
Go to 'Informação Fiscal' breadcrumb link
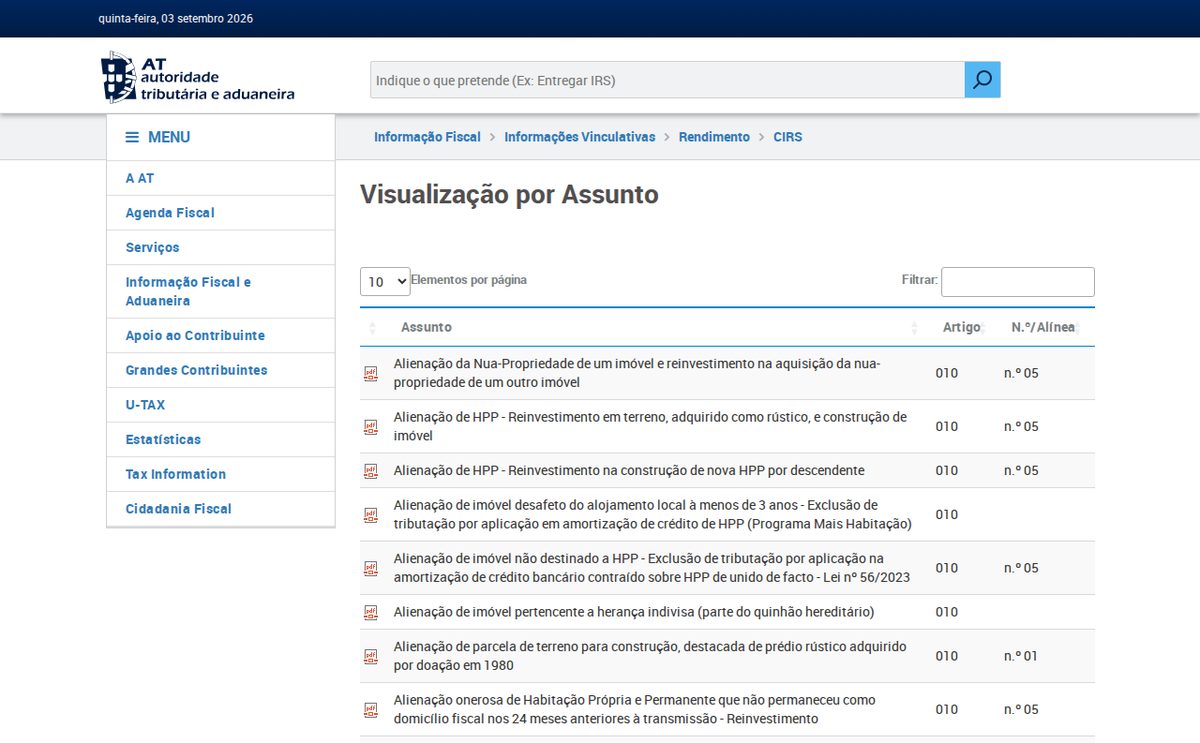point(427,137)
